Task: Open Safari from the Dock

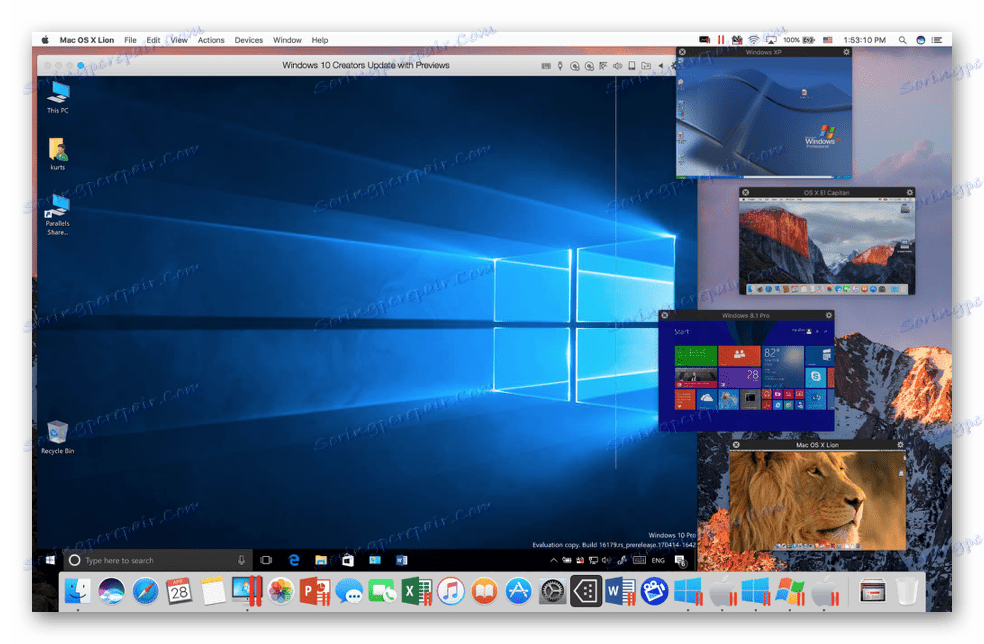Action: click(145, 591)
